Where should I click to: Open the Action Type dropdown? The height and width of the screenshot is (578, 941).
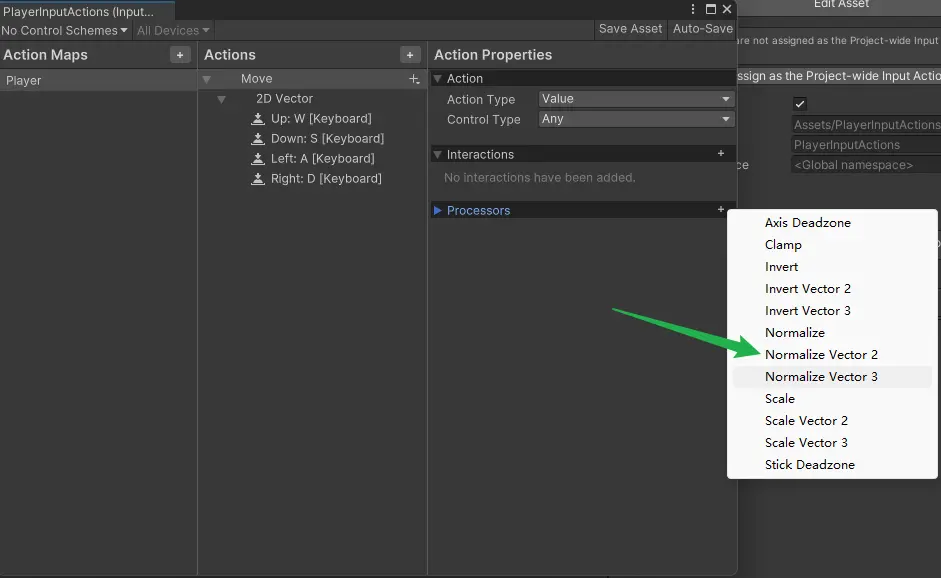[x=636, y=99]
